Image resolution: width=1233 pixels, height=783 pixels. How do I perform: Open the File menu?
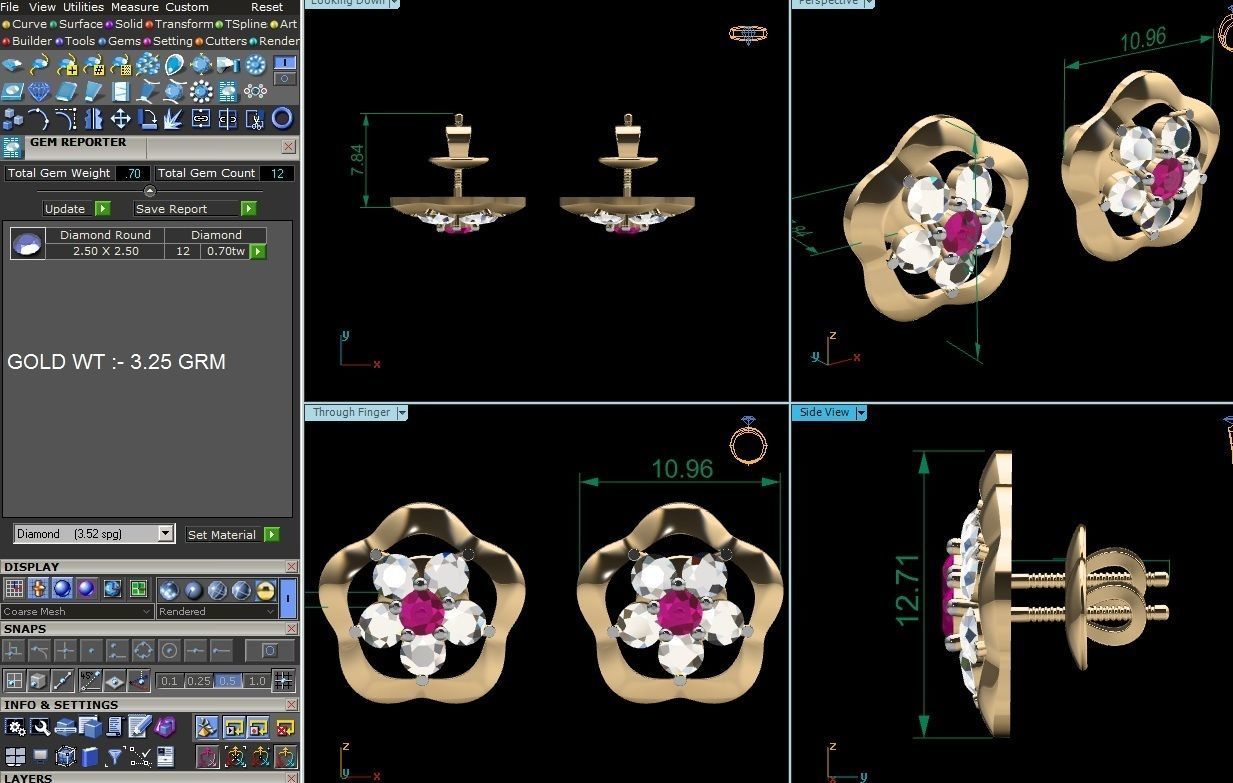(x=10, y=7)
